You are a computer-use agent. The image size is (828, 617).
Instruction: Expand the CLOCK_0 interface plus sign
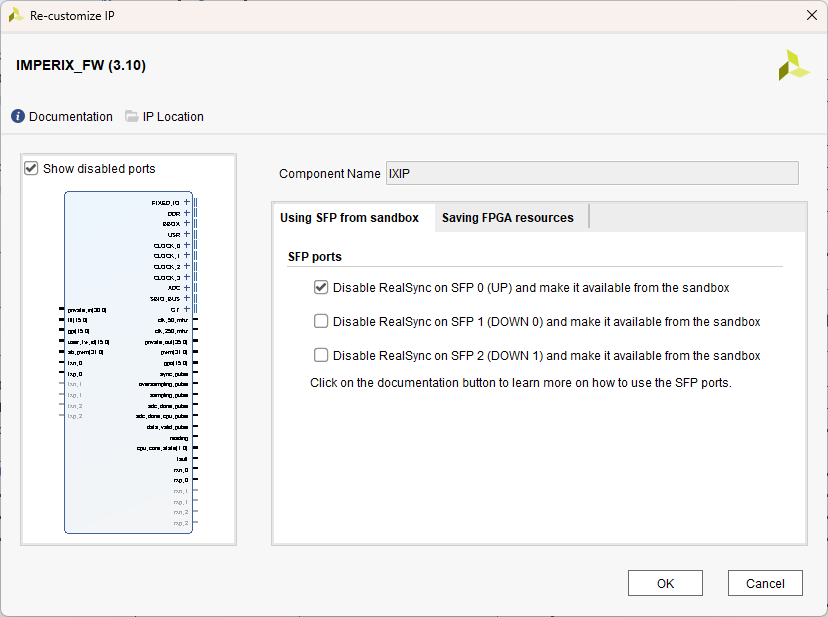[x=186, y=245]
